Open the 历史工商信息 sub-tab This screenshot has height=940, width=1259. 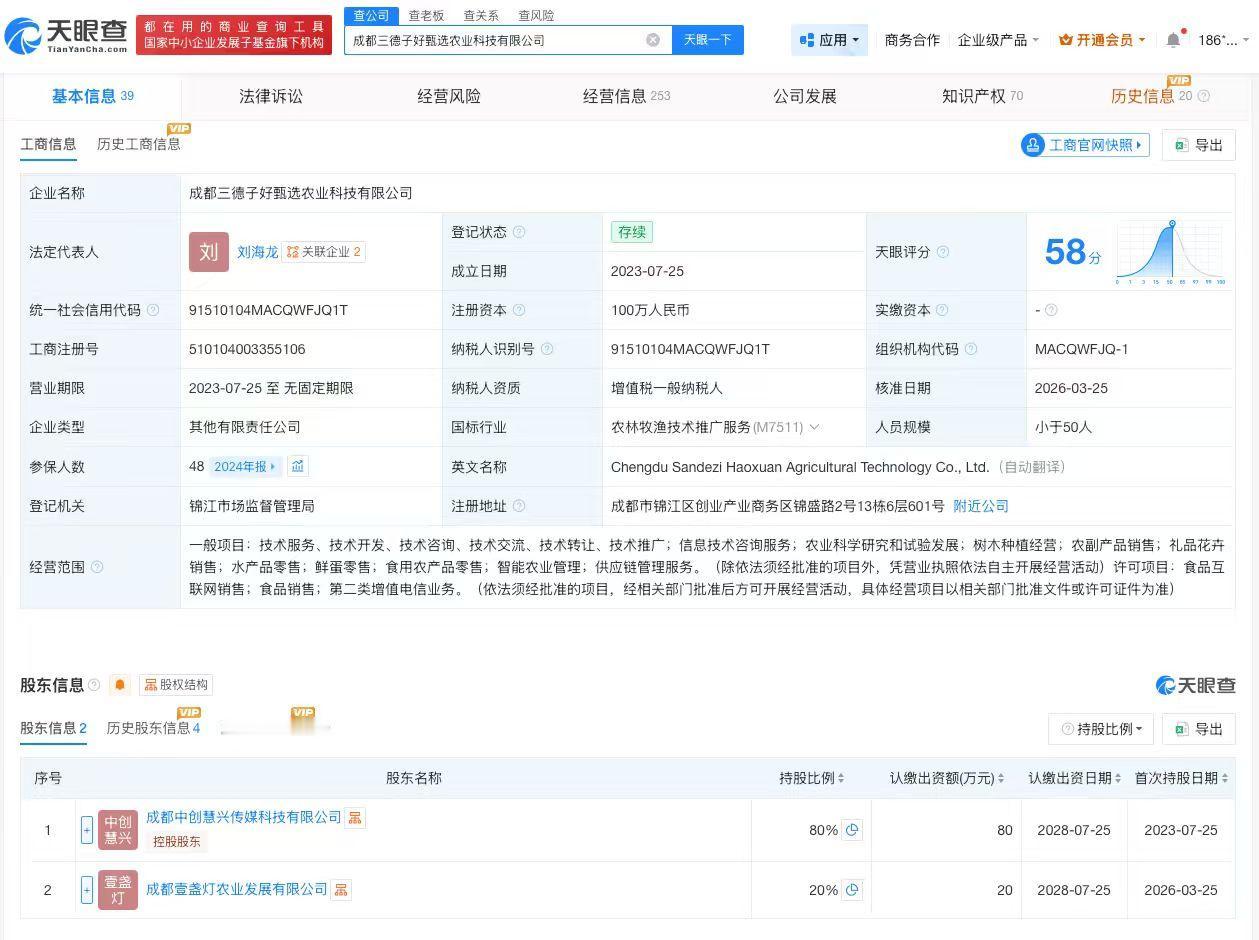coord(139,144)
